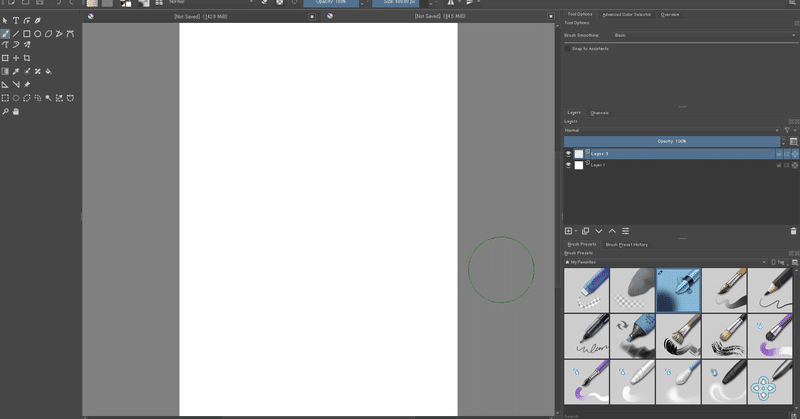Select the Measure tool
The image size is (800, 419).
[16, 85]
